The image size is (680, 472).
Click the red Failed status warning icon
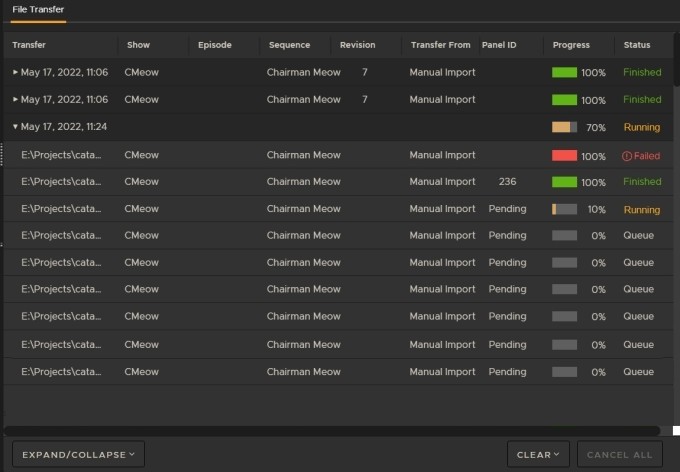pos(627,156)
